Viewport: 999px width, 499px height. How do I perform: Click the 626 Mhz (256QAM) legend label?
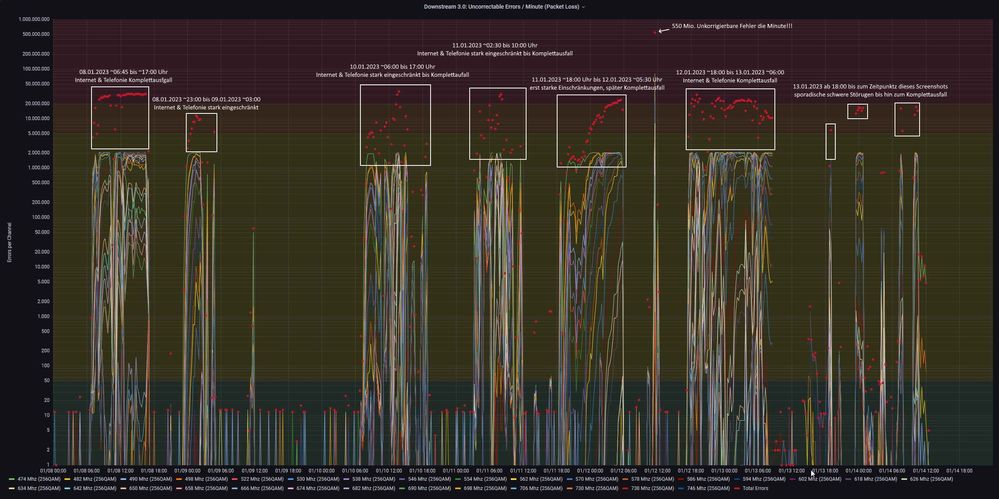(x=931, y=479)
